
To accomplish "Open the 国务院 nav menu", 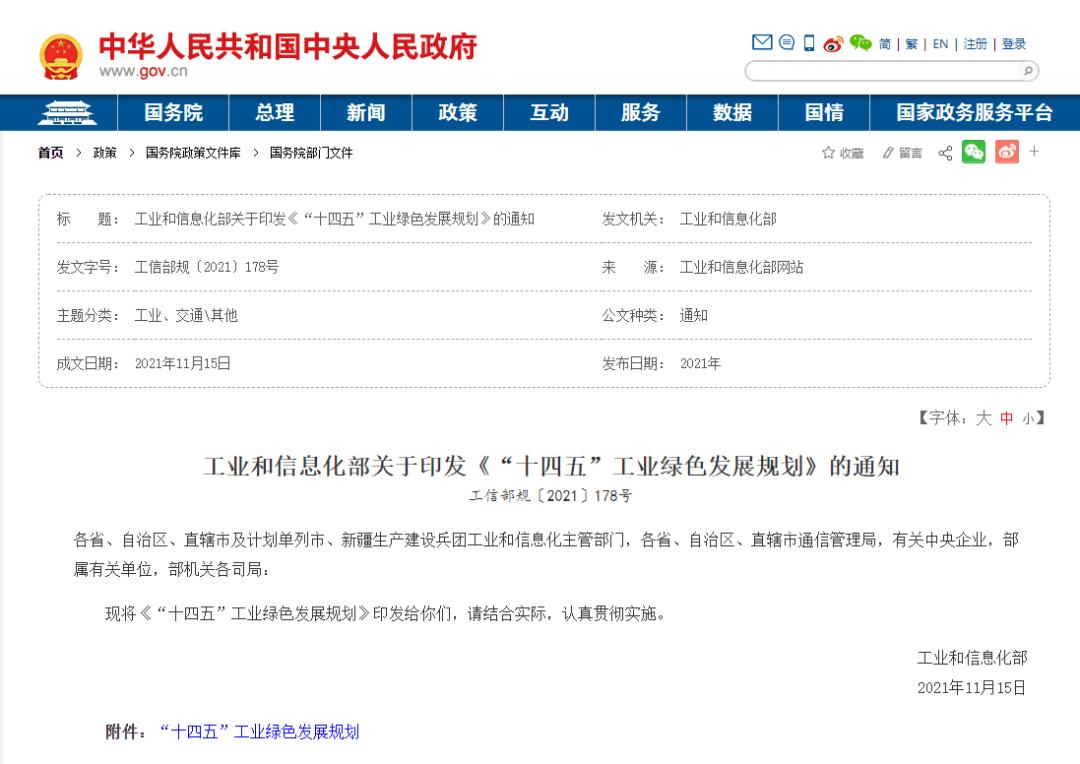I will coord(173,112).
